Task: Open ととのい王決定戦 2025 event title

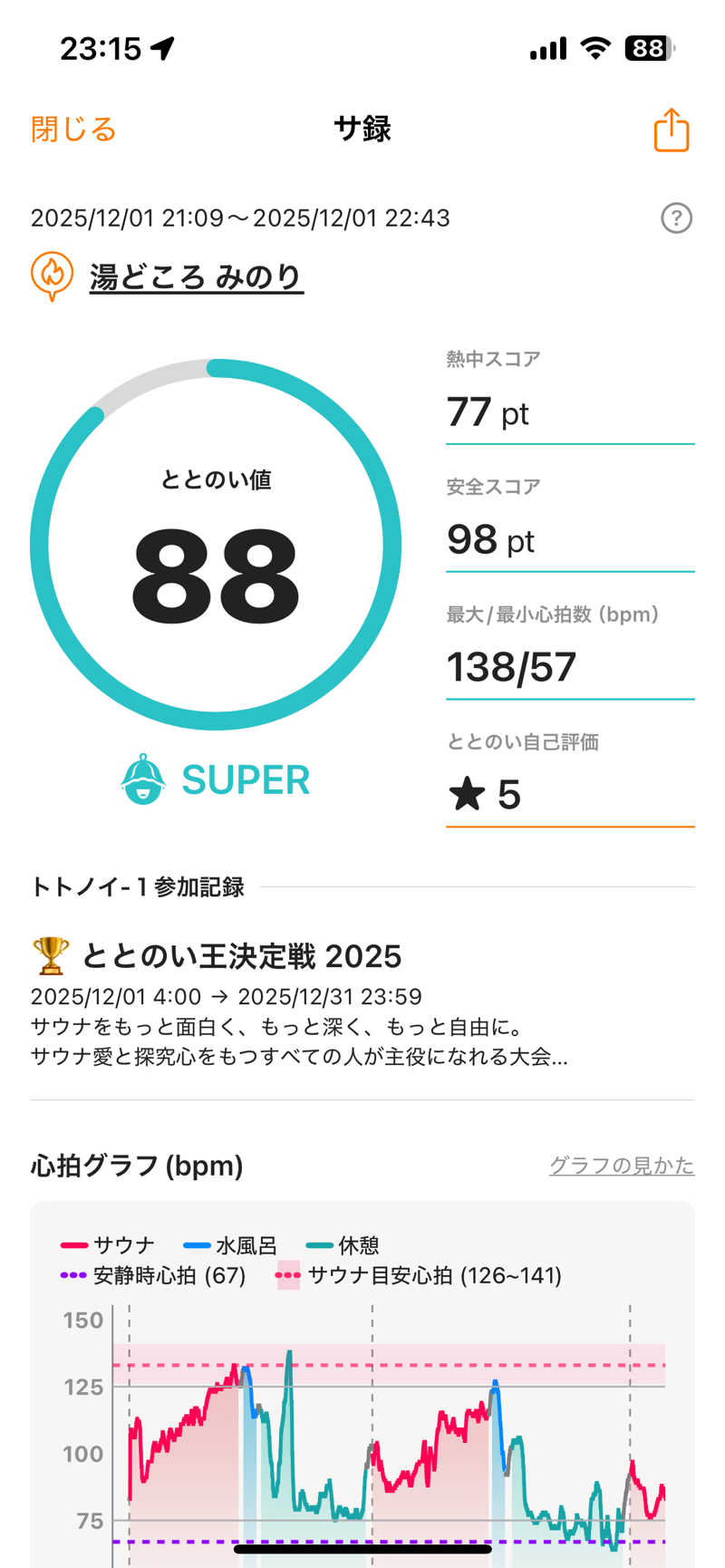Action: (x=241, y=956)
